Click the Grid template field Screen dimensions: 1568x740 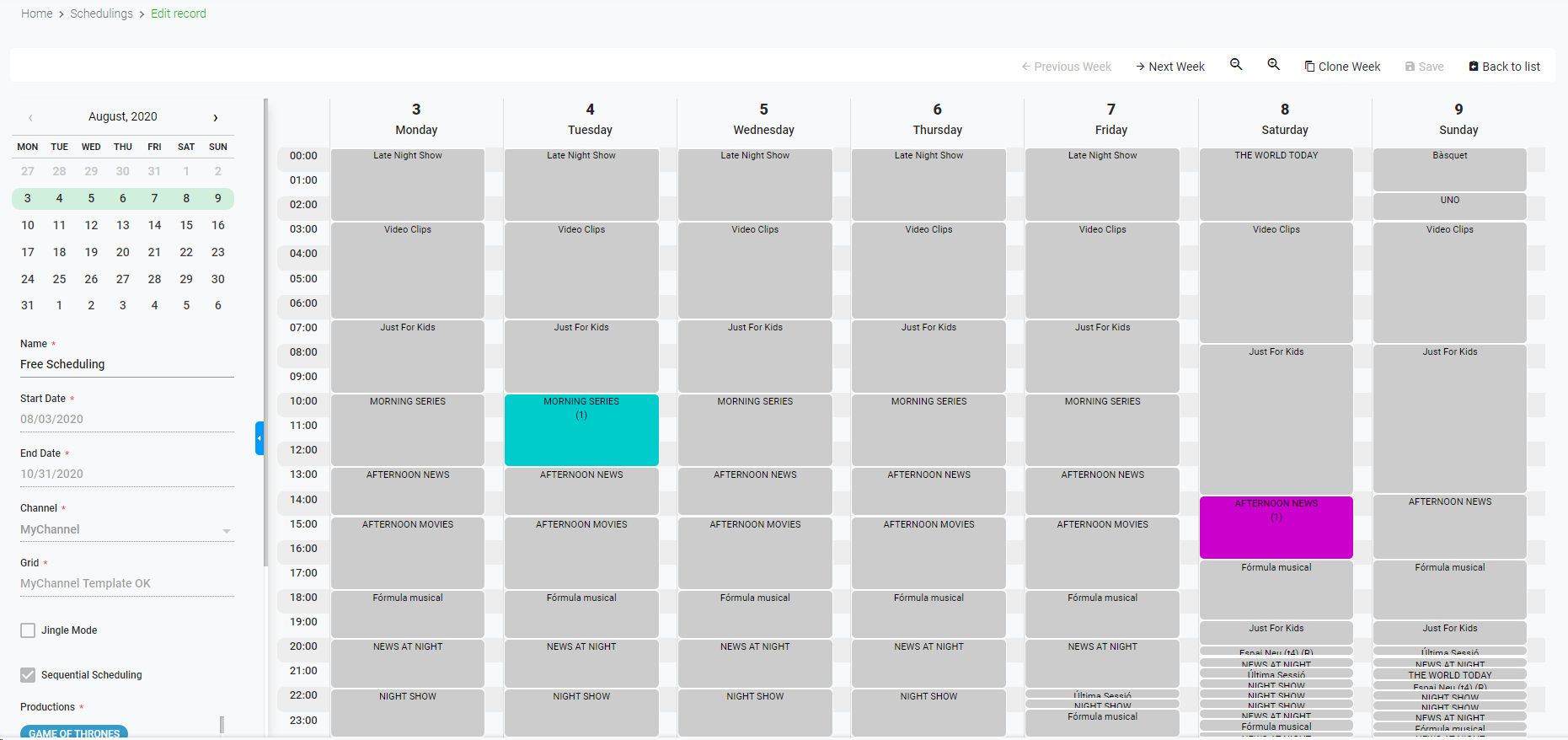point(126,583)
